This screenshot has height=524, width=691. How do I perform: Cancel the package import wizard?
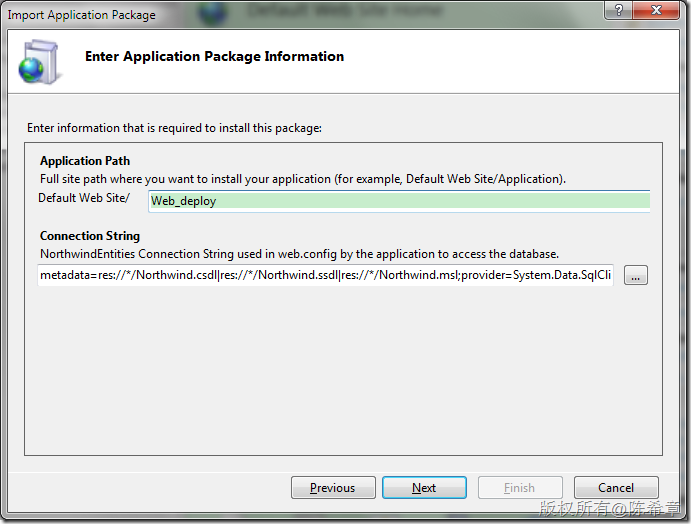[616, 488]
